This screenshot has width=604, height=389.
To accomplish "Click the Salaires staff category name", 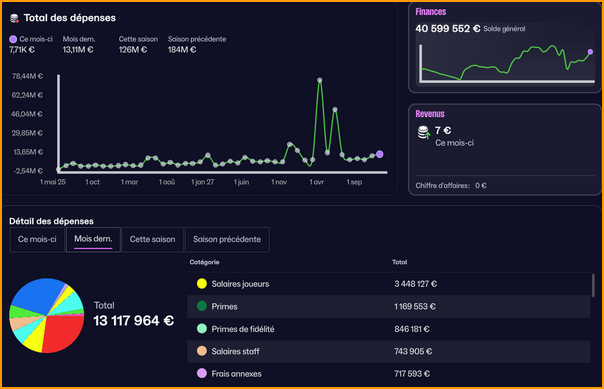I will 235,351.
